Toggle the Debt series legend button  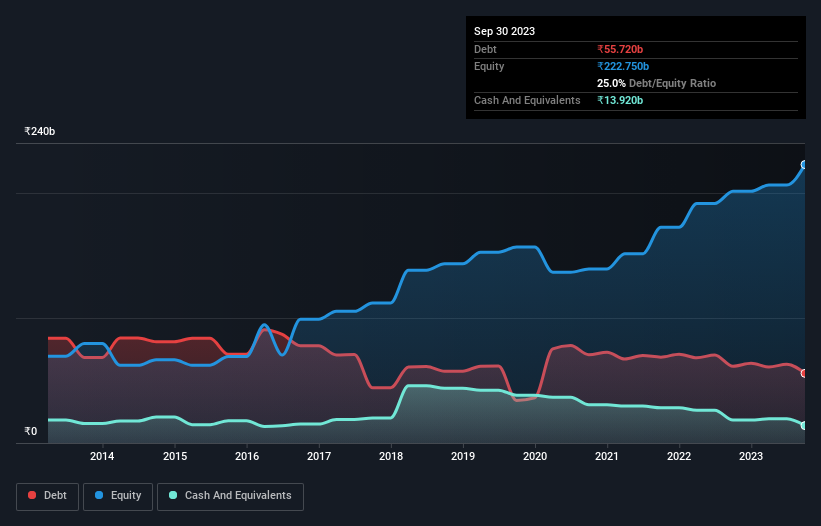click(48, 496)
